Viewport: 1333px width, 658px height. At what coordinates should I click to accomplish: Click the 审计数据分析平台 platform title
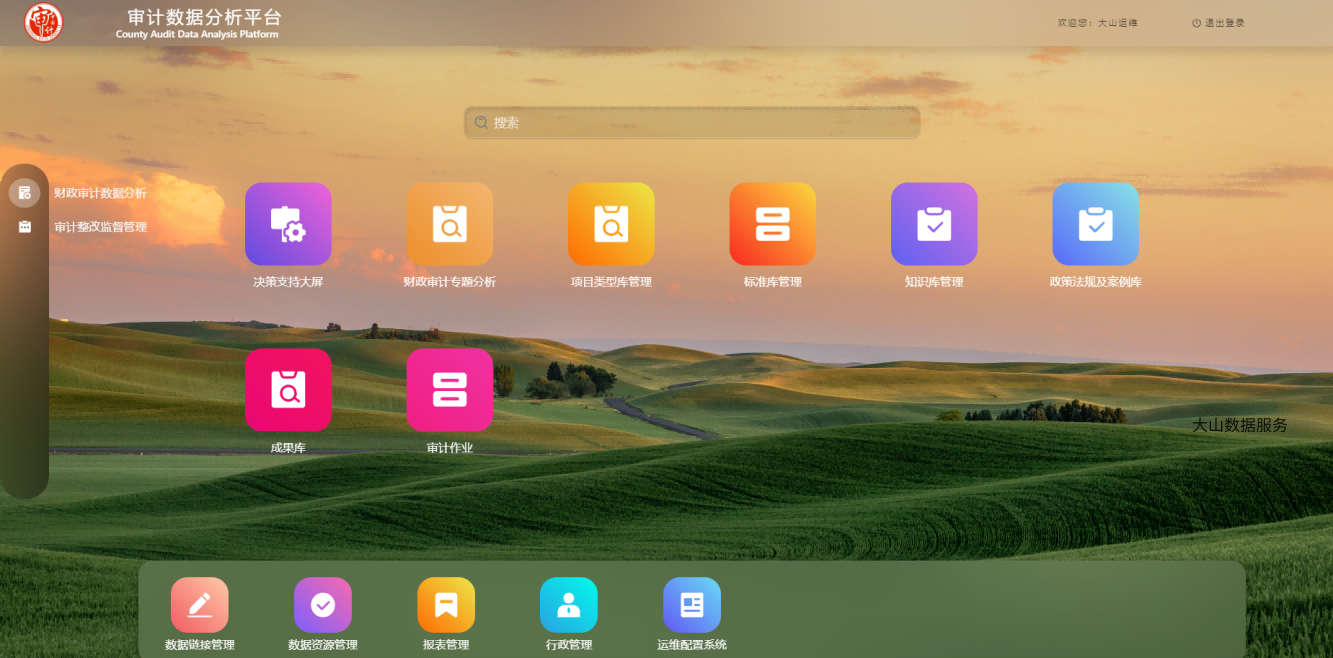click(x=205, y=17)
